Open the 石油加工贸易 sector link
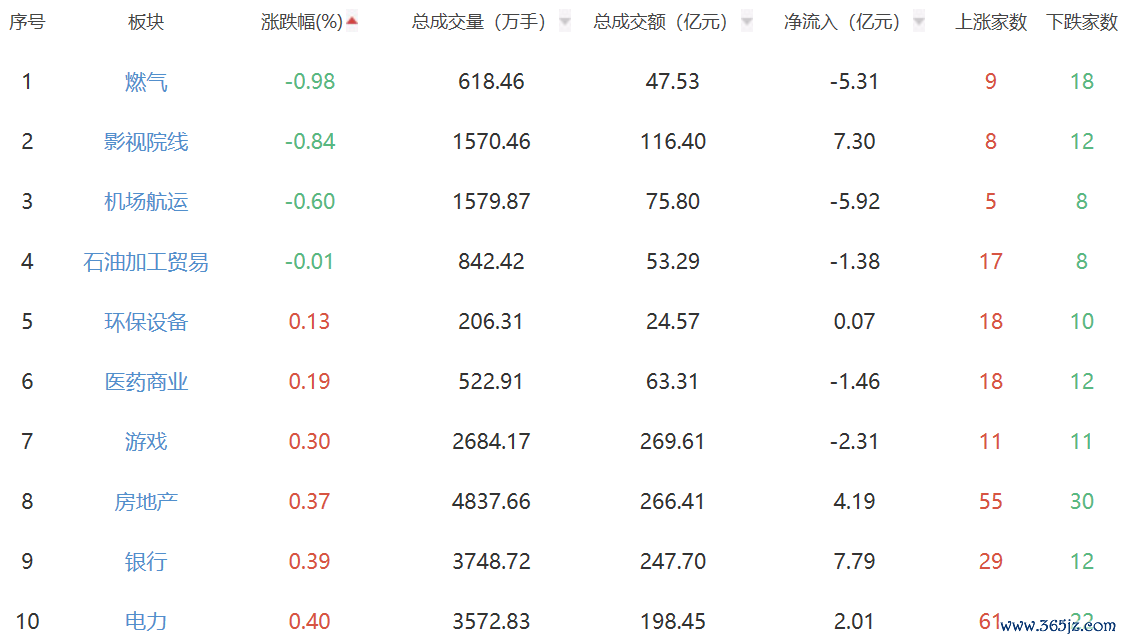This screenshot has height=641, width=1123. [146, 262]
